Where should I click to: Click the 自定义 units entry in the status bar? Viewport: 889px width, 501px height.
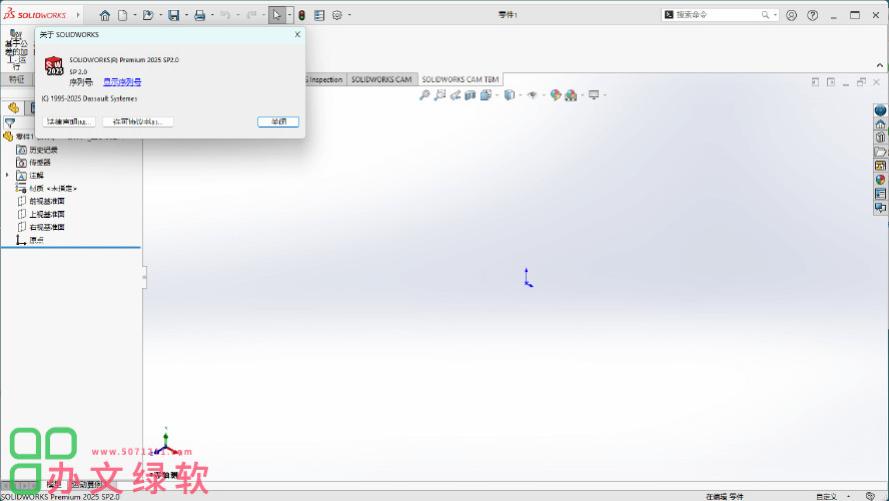click(826, 496)
